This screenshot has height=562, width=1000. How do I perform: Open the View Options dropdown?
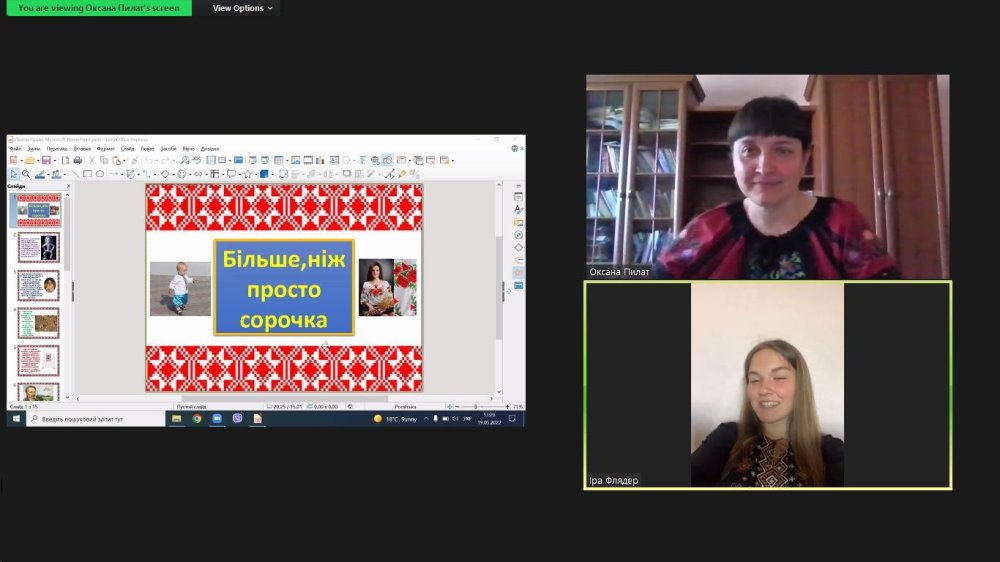click(x=242, y=8)
